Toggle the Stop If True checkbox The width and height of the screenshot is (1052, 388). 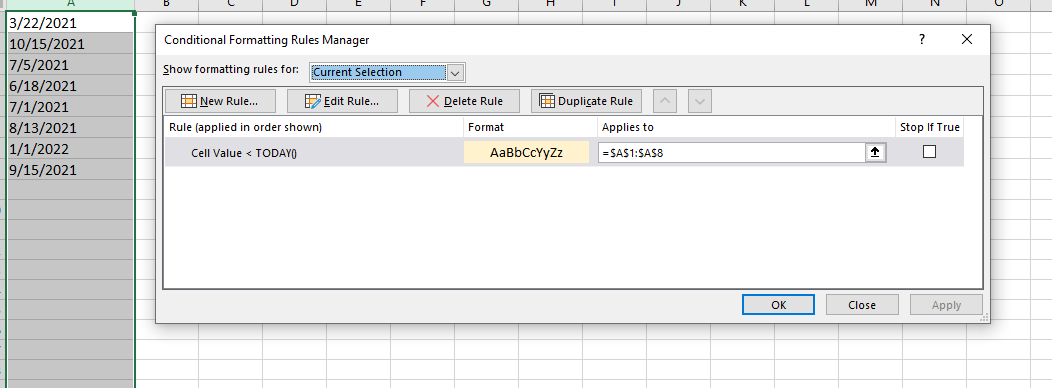coord(929,152)
